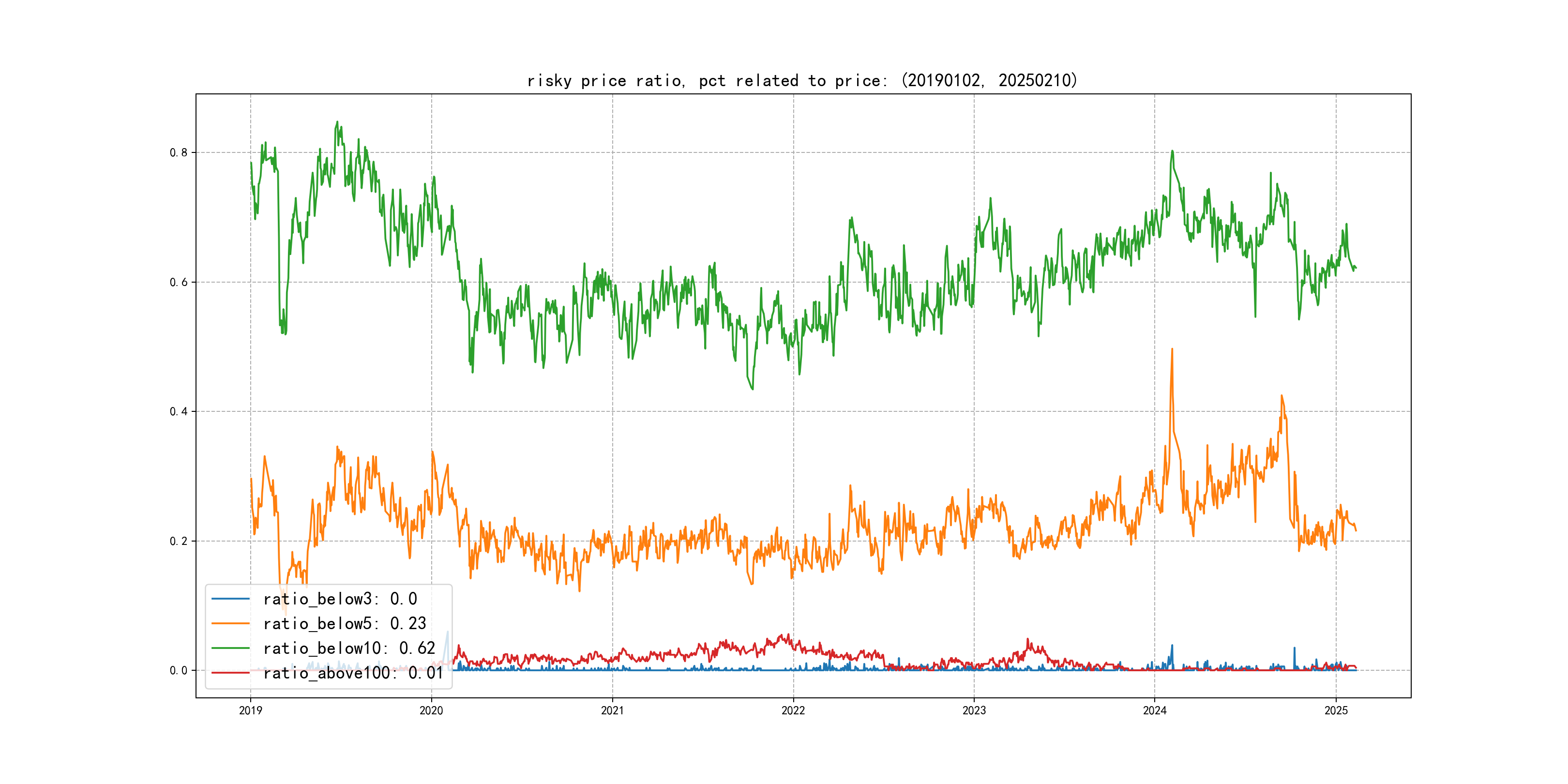This screenshot has height=784, width=1568.
Task: Select the 'ratio_below10: 0.62' legend label
Action: pos(349,648)
